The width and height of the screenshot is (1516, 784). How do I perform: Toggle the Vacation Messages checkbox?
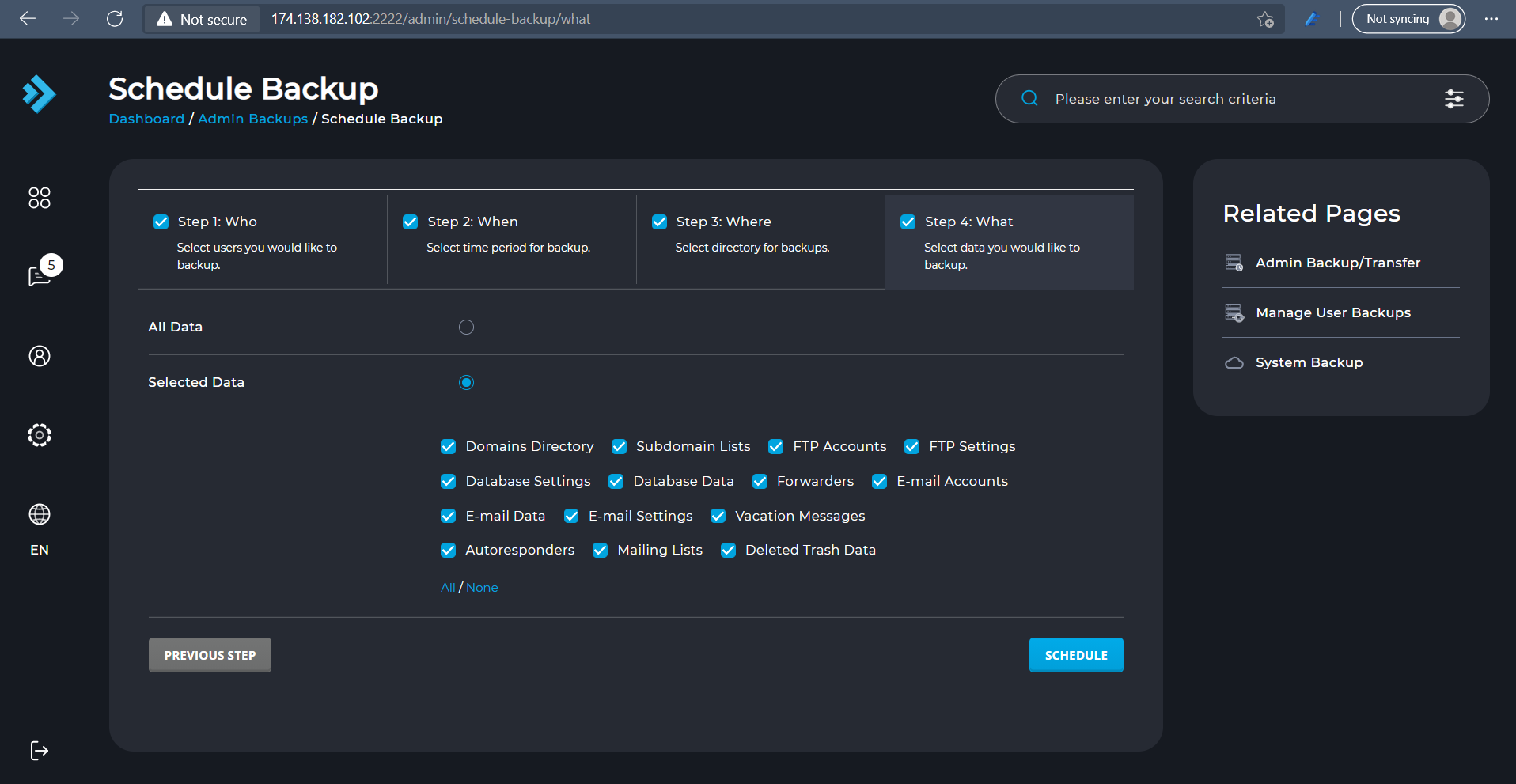[718, 516]
